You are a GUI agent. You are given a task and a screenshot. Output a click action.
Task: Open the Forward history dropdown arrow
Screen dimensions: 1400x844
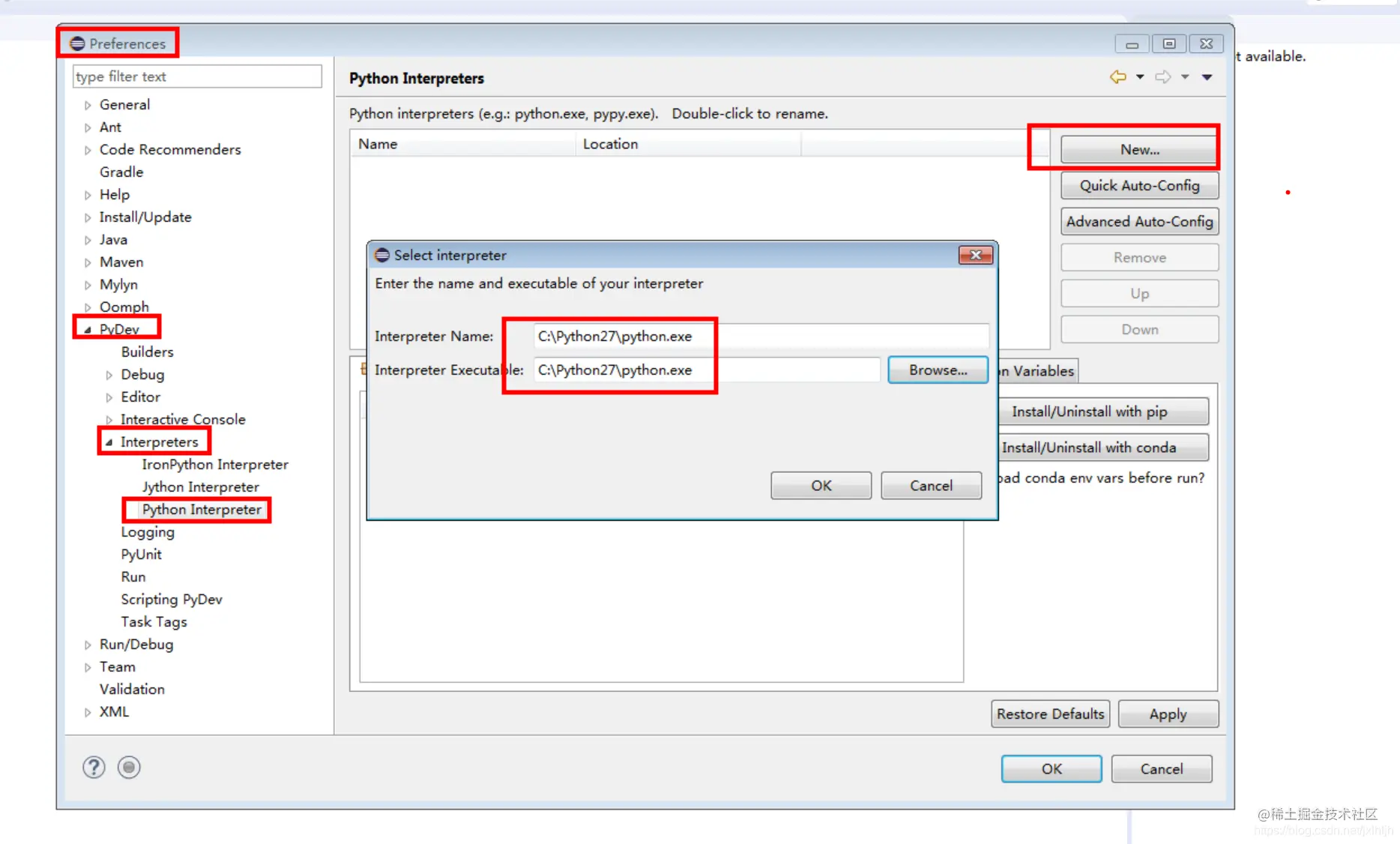[x=1185, y=77]
